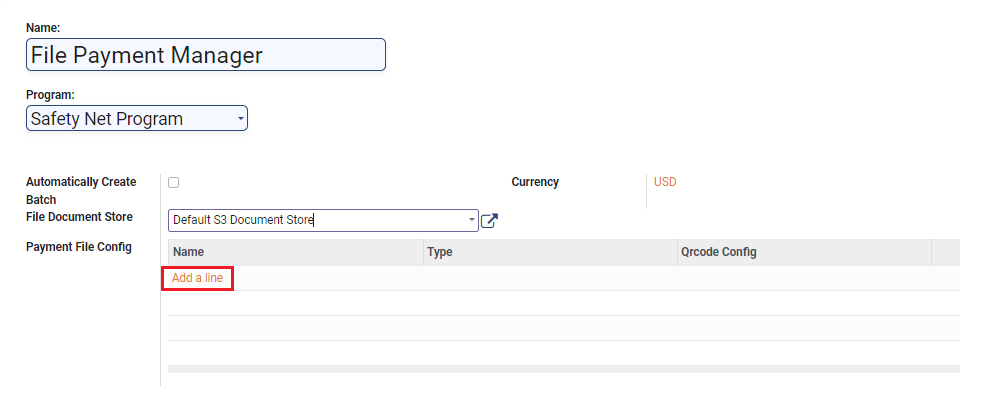Click the File Document Store label
The width and height of the screenshot is (996, 400).
point(79,217)
